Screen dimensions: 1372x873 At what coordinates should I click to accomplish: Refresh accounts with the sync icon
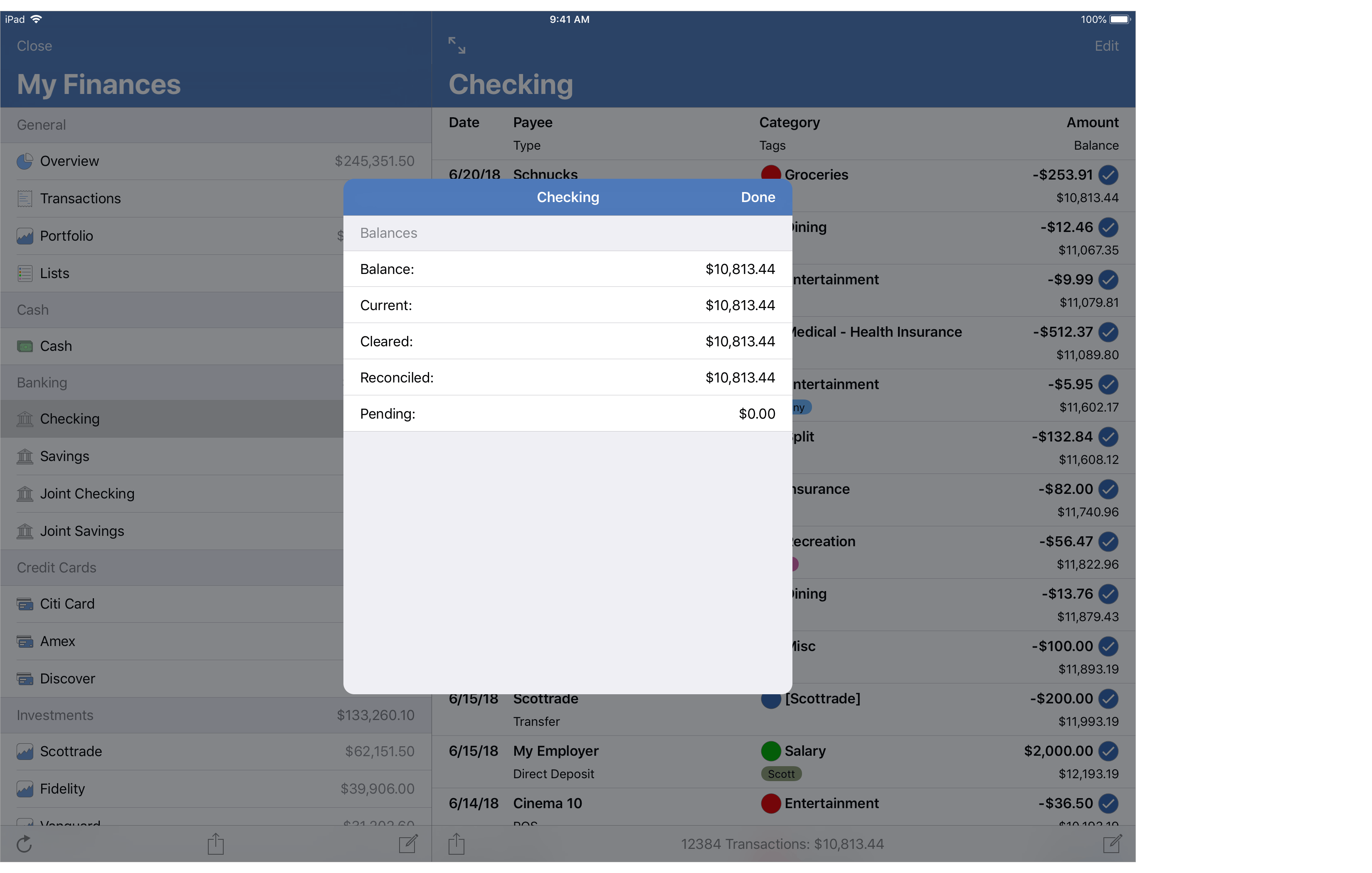click(x=24, y=844)
